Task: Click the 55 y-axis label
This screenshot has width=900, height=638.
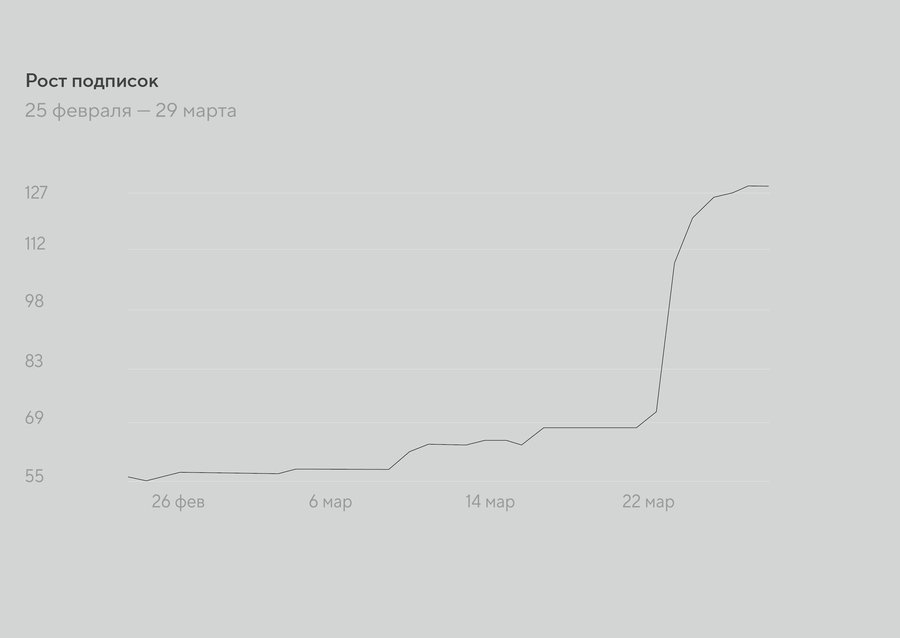Action: click(x=36, y=476)
